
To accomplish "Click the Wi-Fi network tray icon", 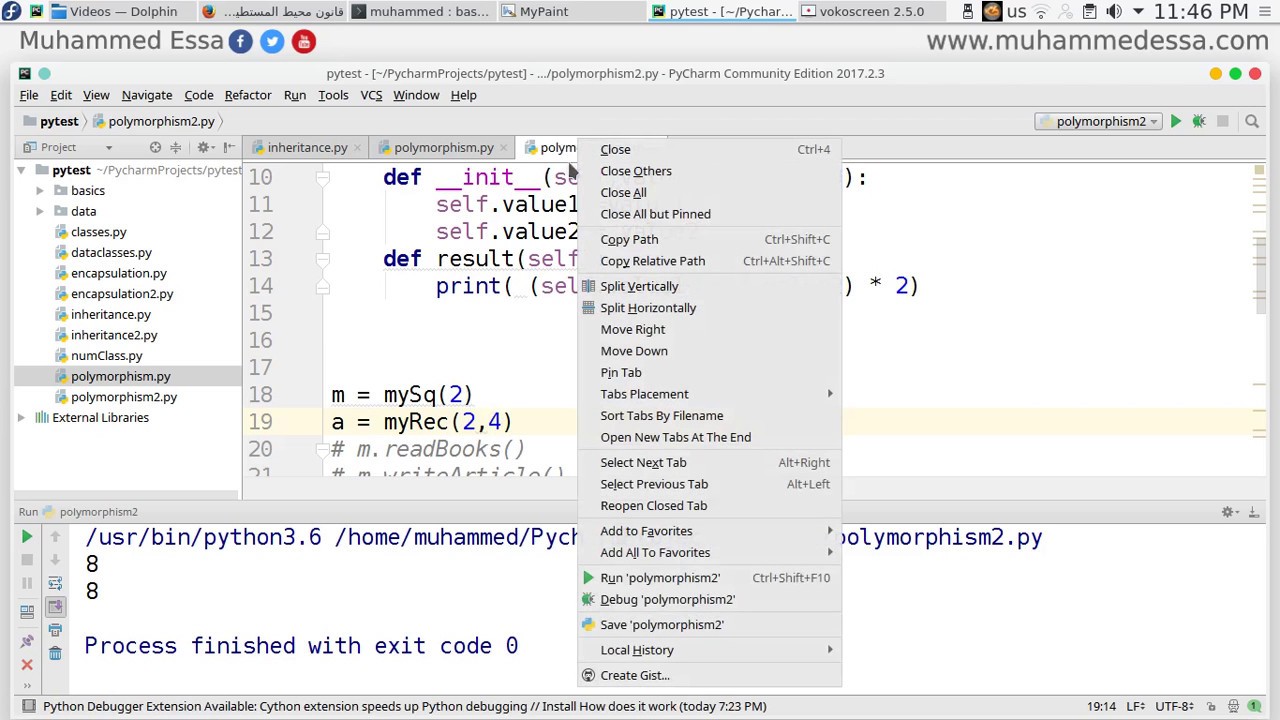I will 1041,12.
